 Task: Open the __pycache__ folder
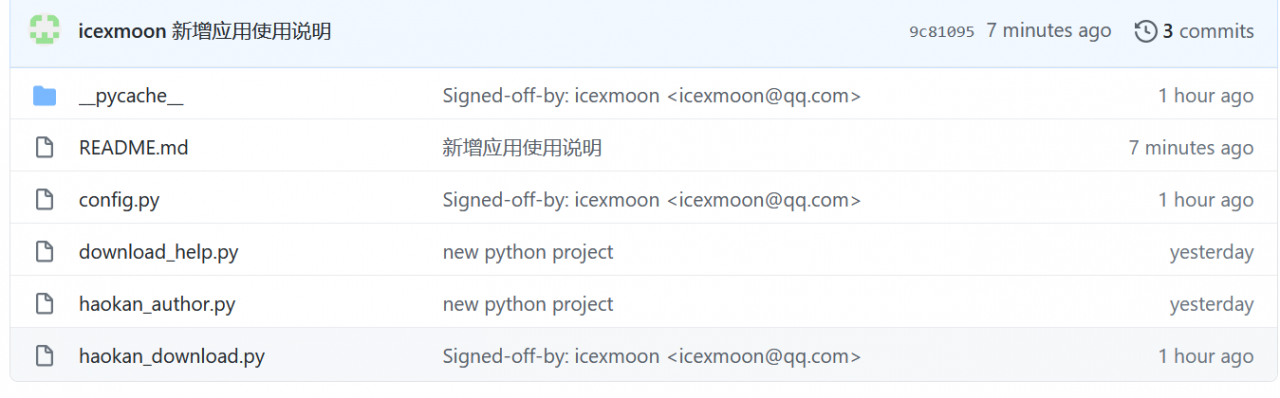pyautogui.click(x=131, y=96)
